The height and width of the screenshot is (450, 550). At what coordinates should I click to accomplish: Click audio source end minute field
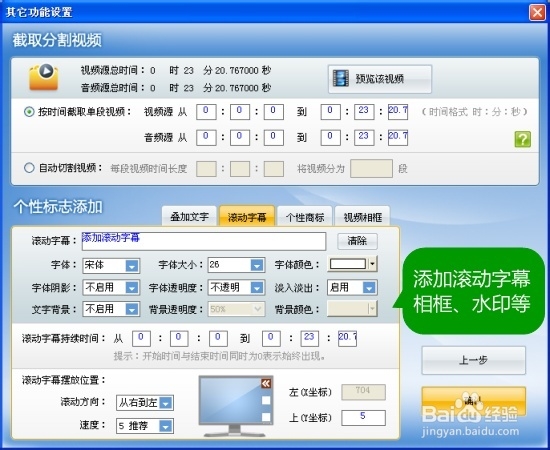tap(364, 137)
